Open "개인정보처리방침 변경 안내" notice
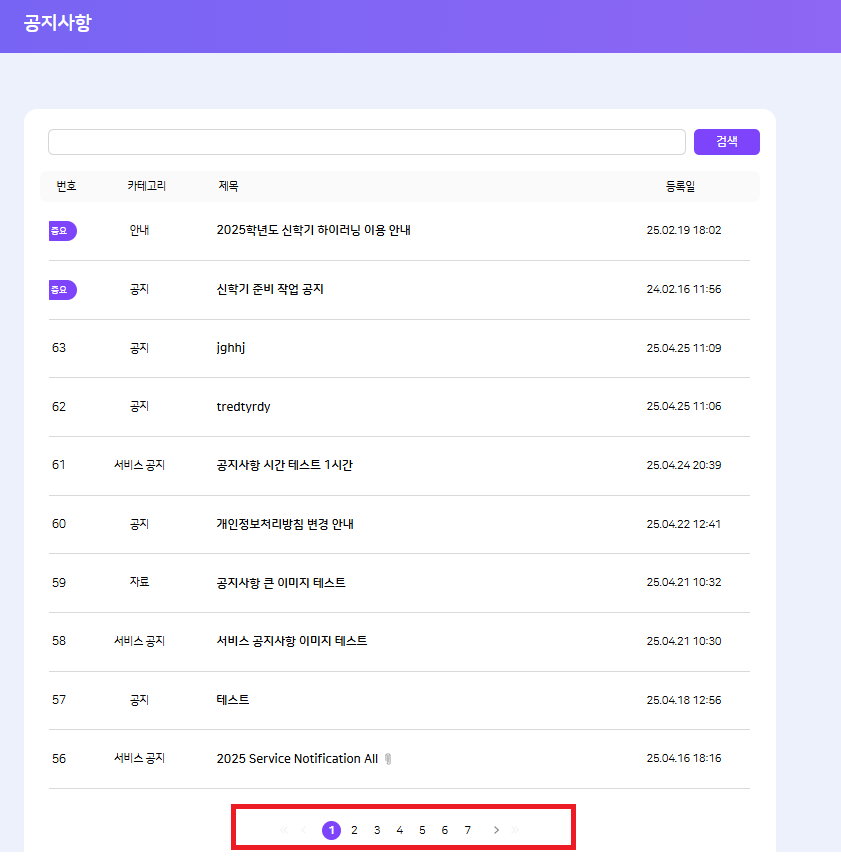The height and width of the screenshot is (860, 841). 285,524
